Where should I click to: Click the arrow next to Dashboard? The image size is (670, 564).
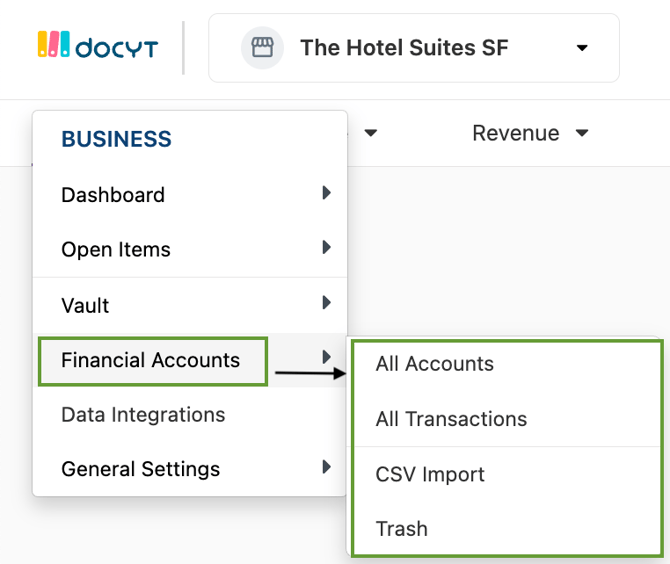[x=326, y=193]
